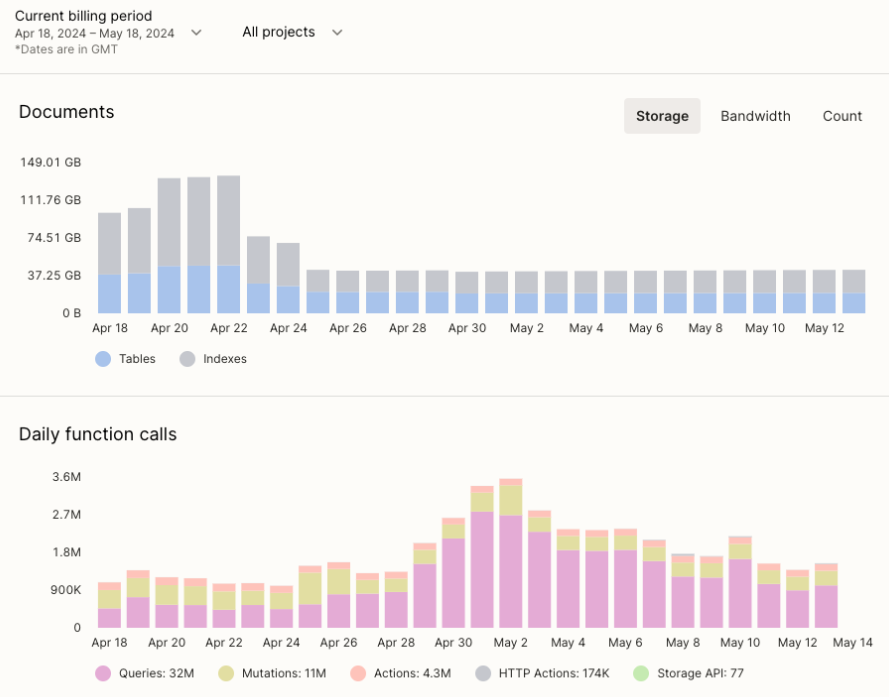Screen dimensions: 889x697
Task: Expand the All projects dropdown
Action: (x=293, y=32)
